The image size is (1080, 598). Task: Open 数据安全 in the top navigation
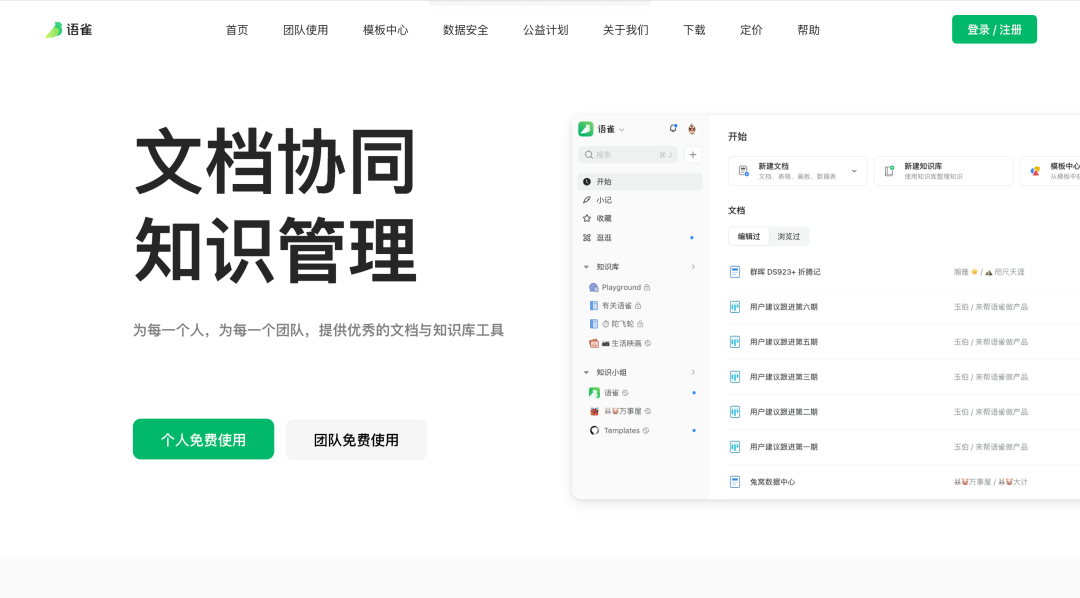tap(466, 30)
